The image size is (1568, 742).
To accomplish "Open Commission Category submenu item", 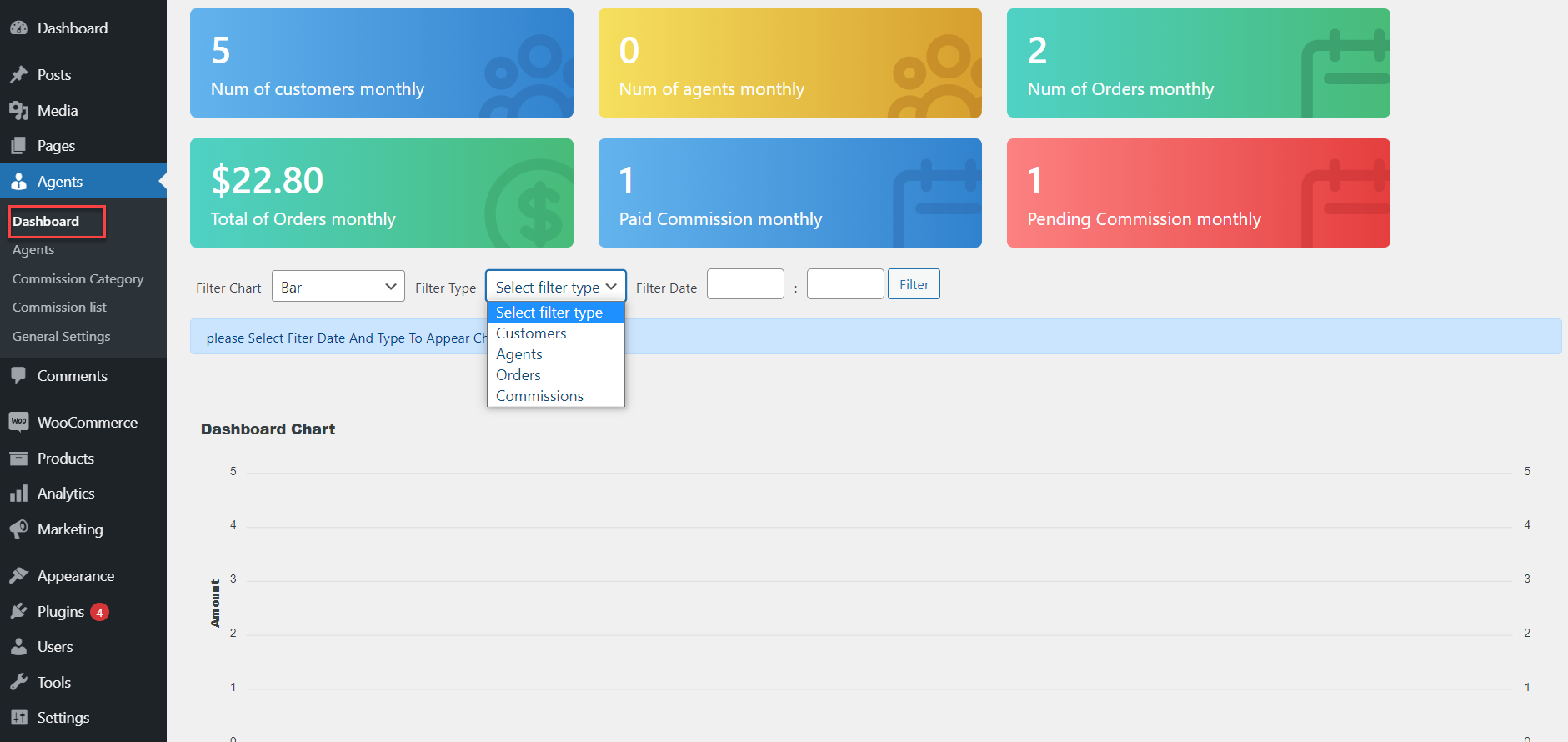I will [x=78, y=279].
